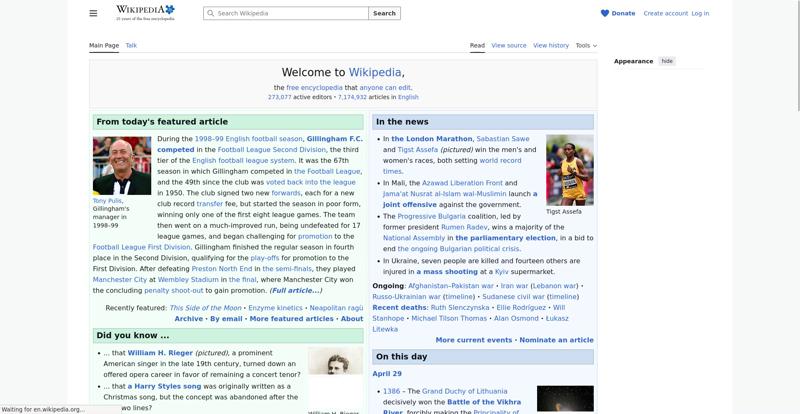Follow the London Marathon news link
This screenshot has height=414, width=800.
coord(431,139)
